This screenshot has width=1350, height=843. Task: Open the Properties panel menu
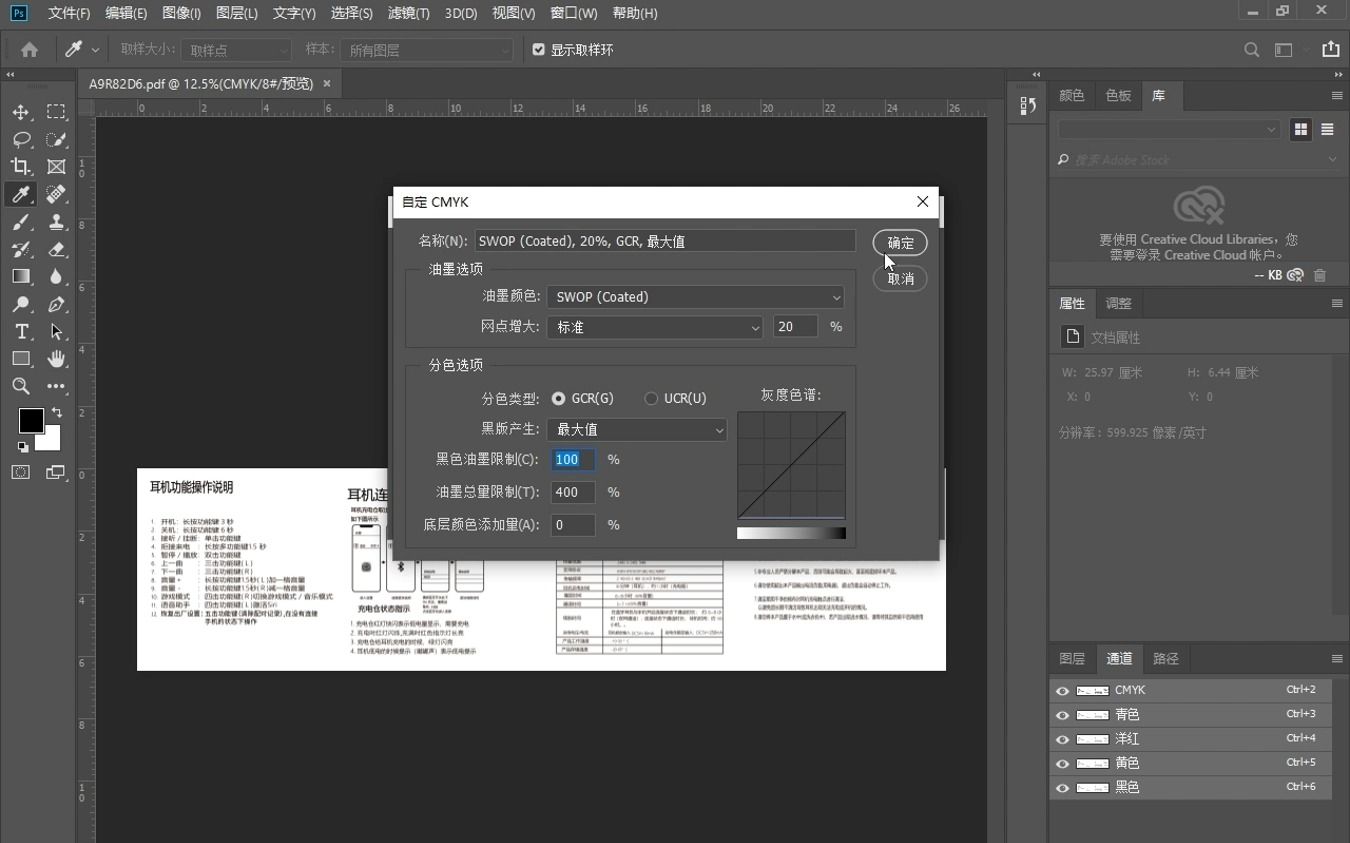pos(1337,304)
